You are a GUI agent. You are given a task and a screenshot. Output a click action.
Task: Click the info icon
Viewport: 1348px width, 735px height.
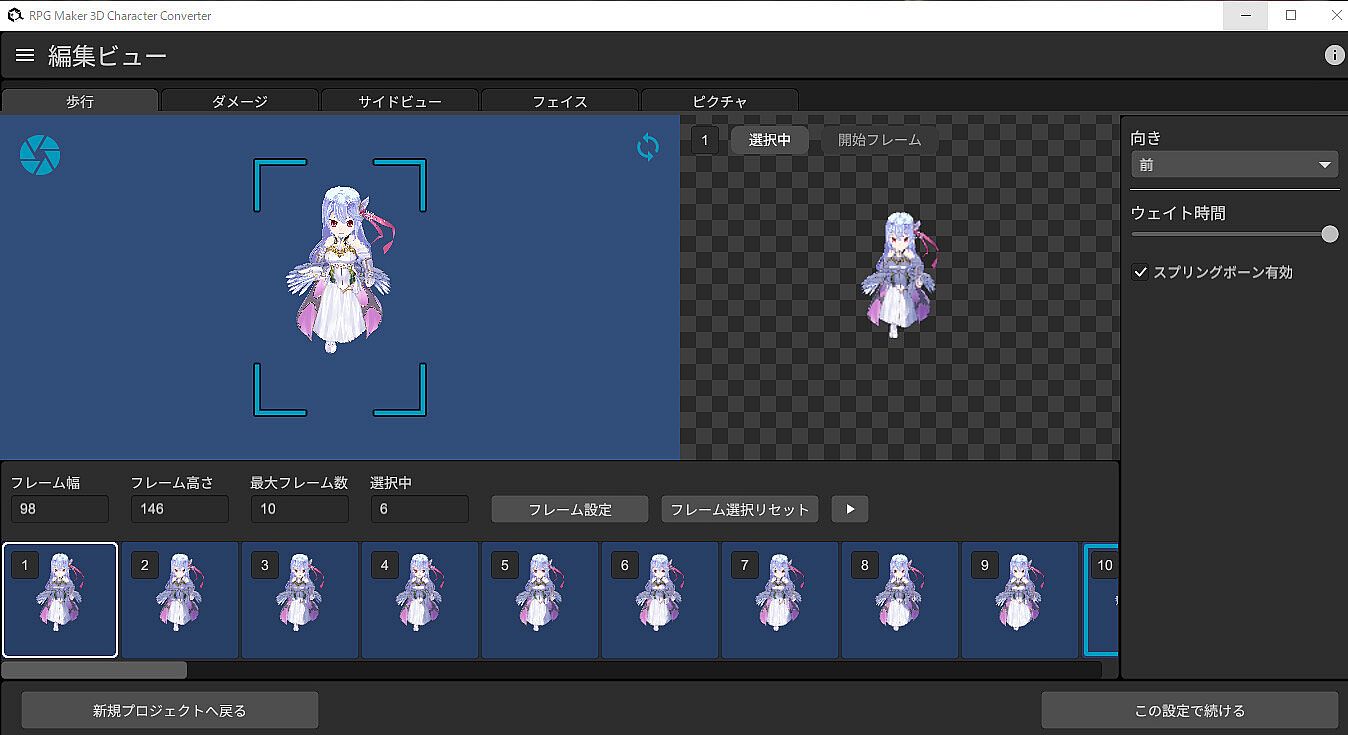[x=1334, y=56]
